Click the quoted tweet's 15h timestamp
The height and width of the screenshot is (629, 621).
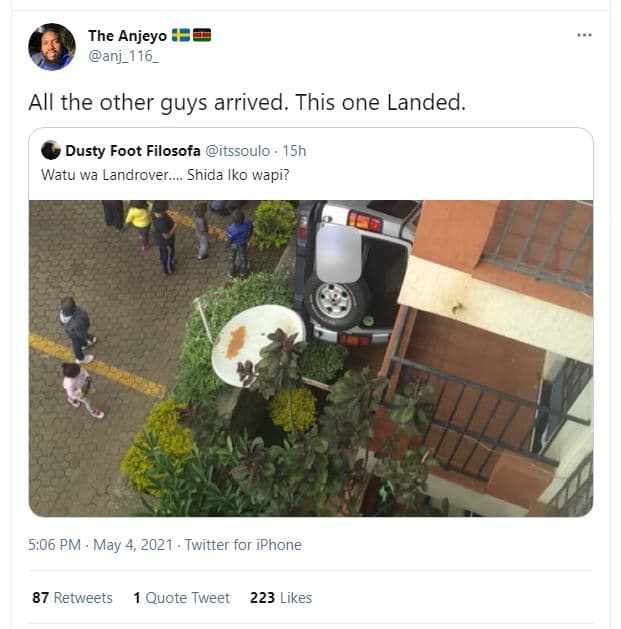tap(294, 151)
